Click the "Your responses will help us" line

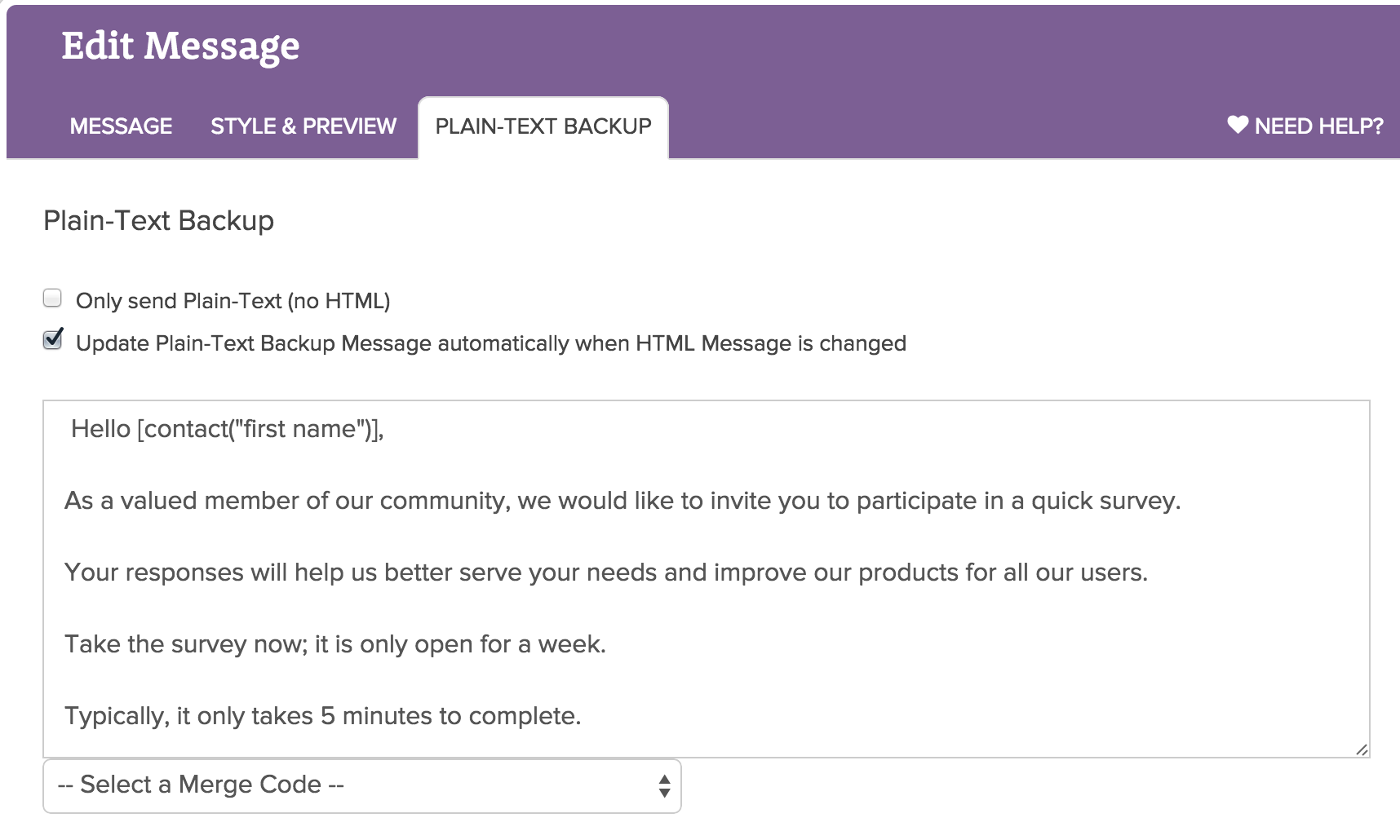click(x=605, y=573)
